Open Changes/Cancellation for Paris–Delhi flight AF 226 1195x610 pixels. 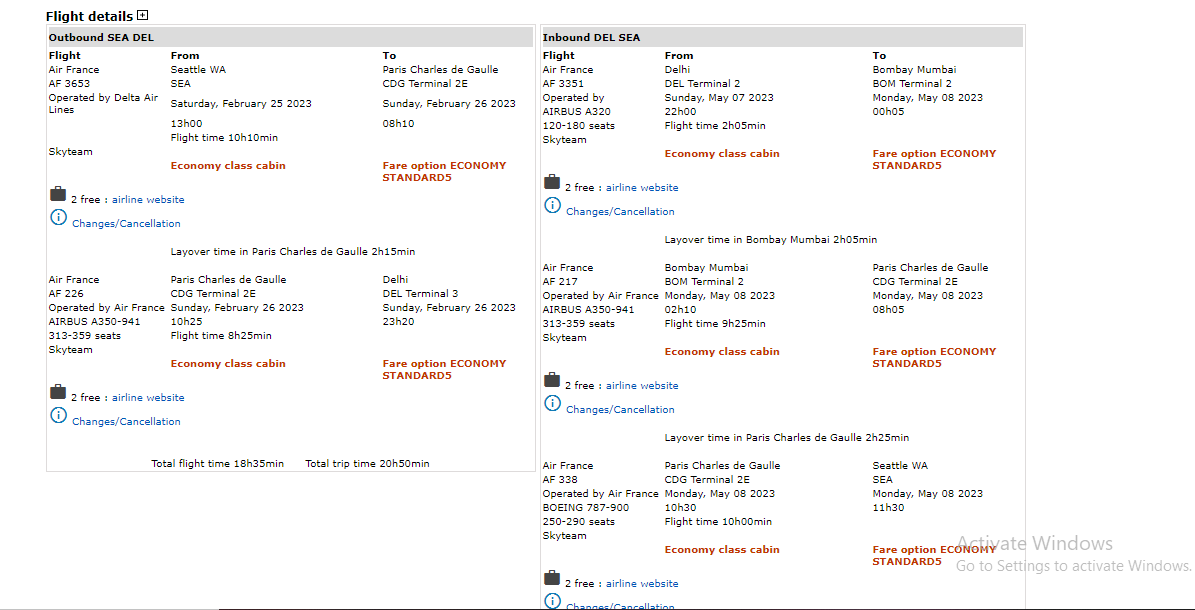click(x=126, y=422)
